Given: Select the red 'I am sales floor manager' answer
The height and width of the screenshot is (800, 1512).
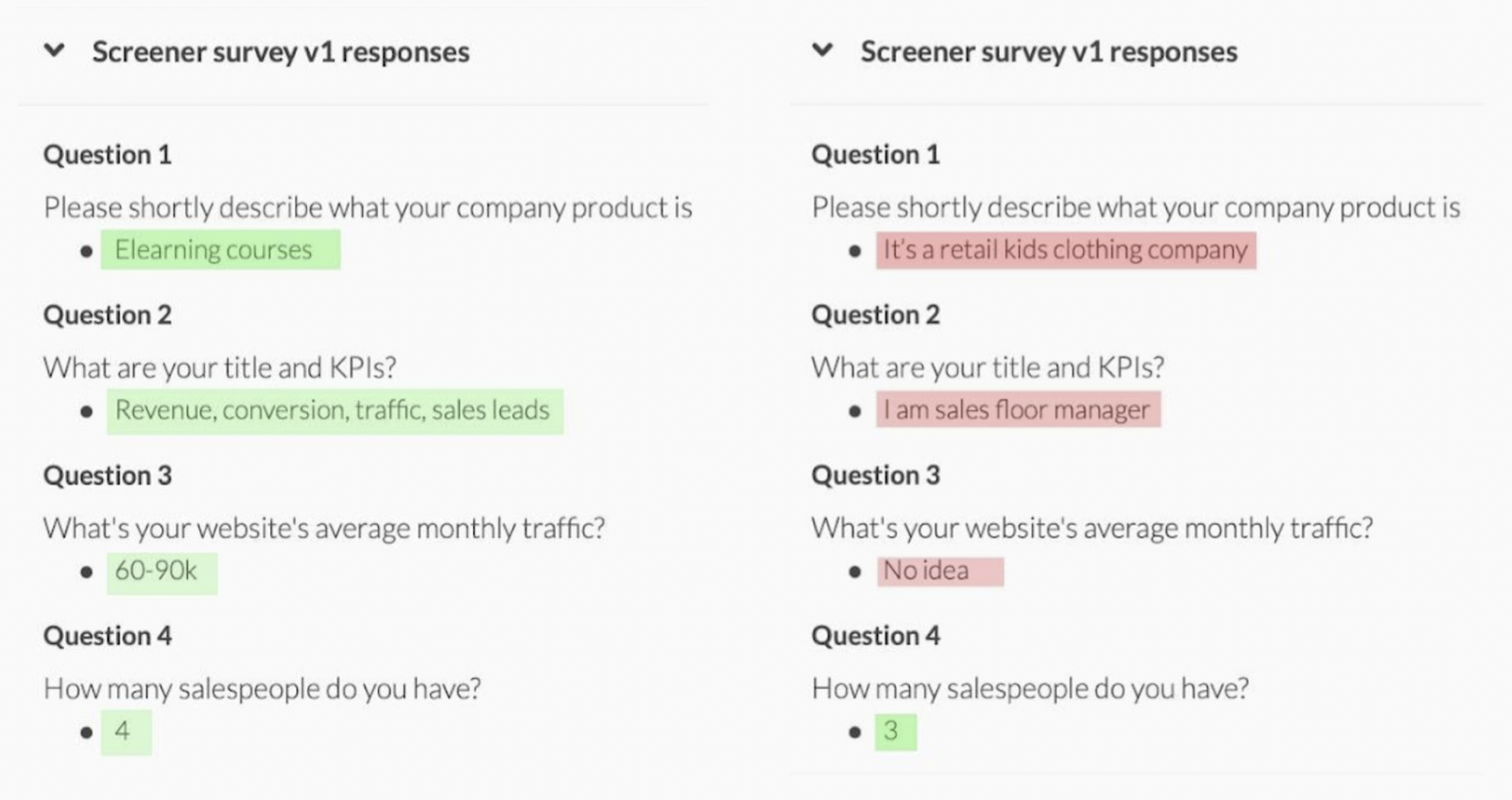Looking at the screenshot, I should (x=1018, y=410).
